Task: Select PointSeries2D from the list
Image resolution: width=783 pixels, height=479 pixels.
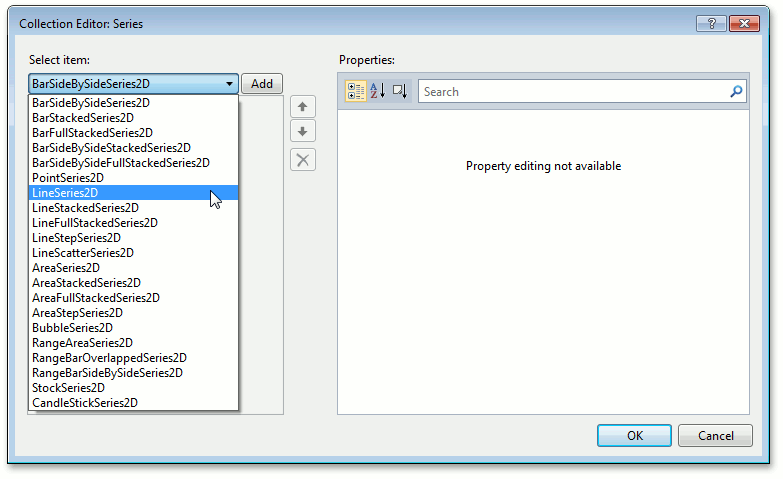Action: 133,178
